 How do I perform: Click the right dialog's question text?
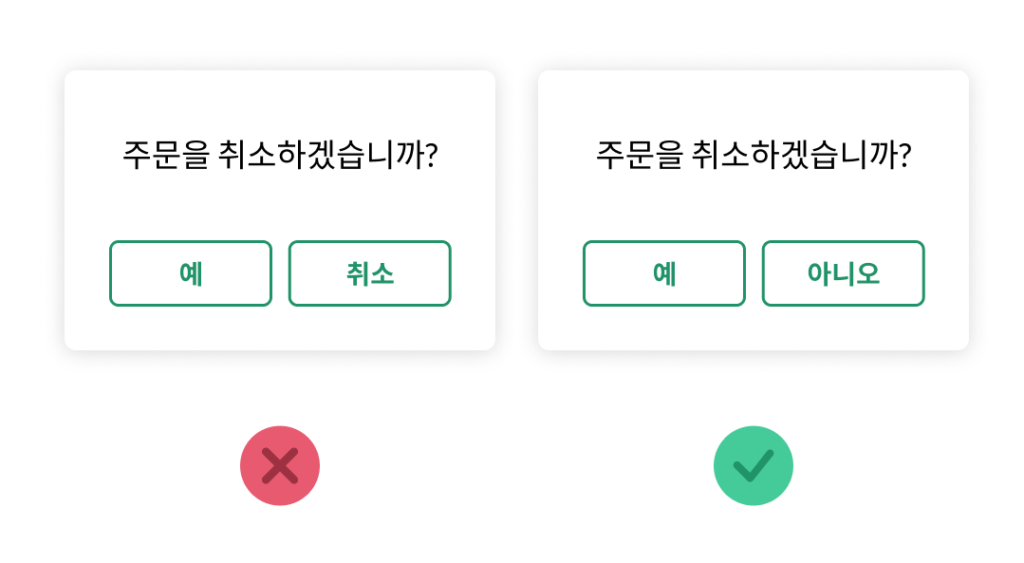click(x=753, y=156)
